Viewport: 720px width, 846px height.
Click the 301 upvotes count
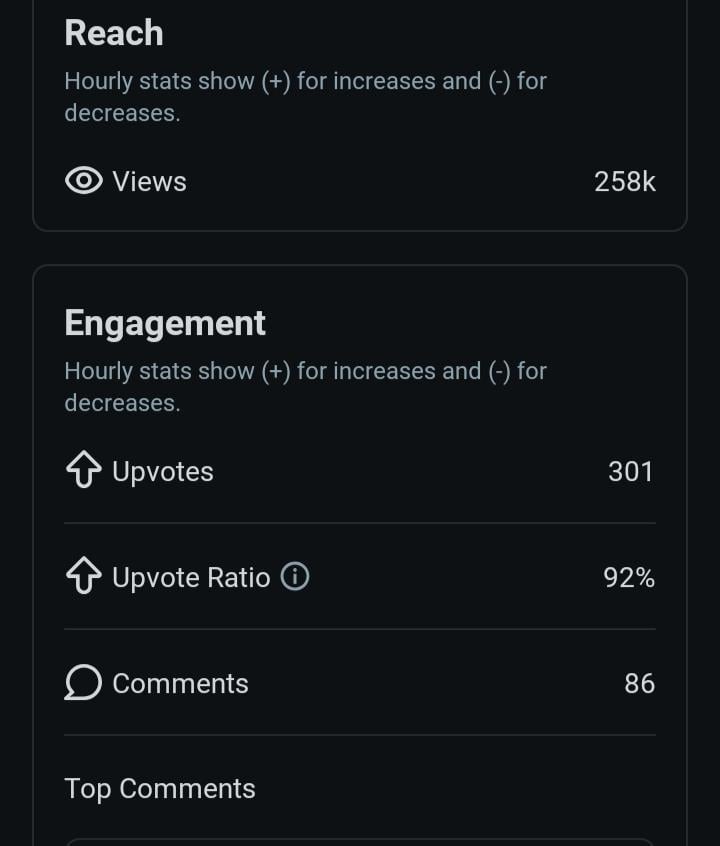pyautogui.click(x=630, y=471)
